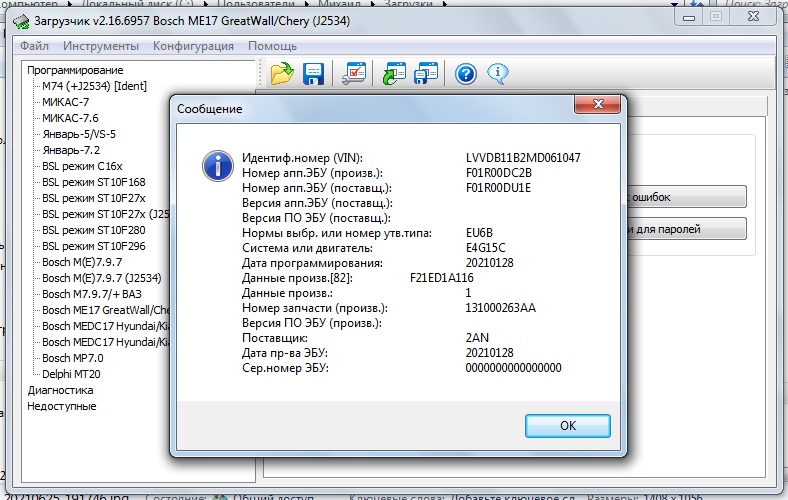Select BSL режим ST10F296 item

click(x=94, y=246)
